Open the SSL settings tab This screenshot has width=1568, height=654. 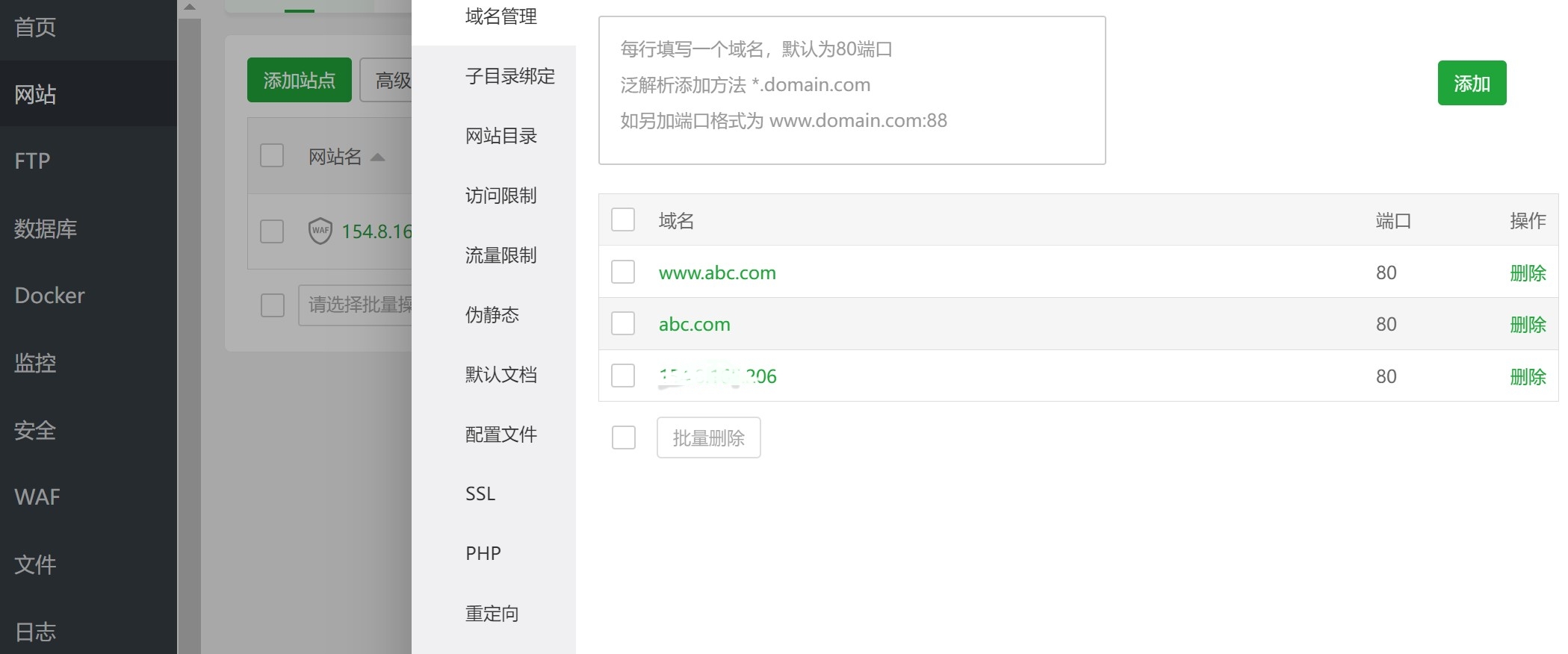click(x=480, y=493)
